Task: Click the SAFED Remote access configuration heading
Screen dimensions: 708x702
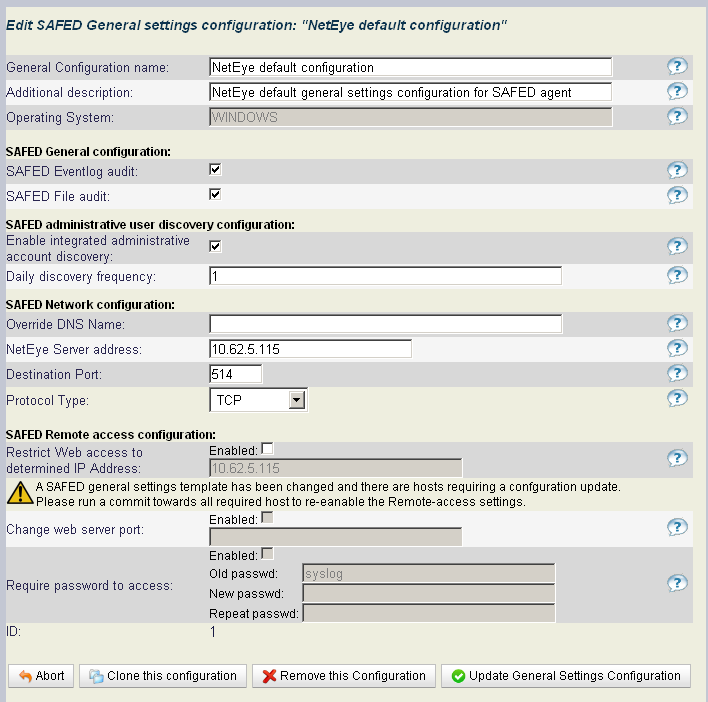Action: pos(111,435)
